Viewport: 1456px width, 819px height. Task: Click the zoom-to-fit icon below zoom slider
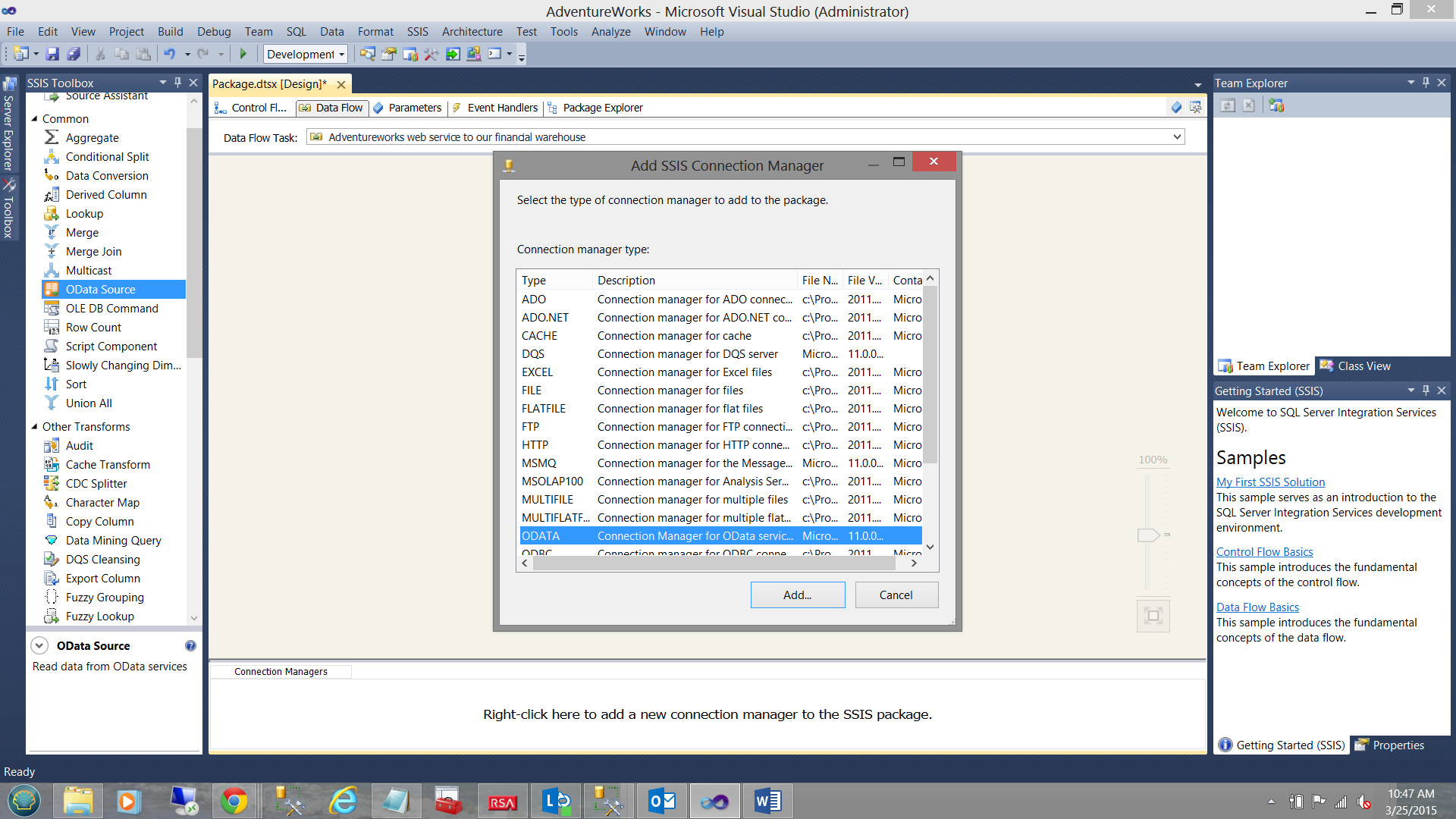pos(1153,615)
